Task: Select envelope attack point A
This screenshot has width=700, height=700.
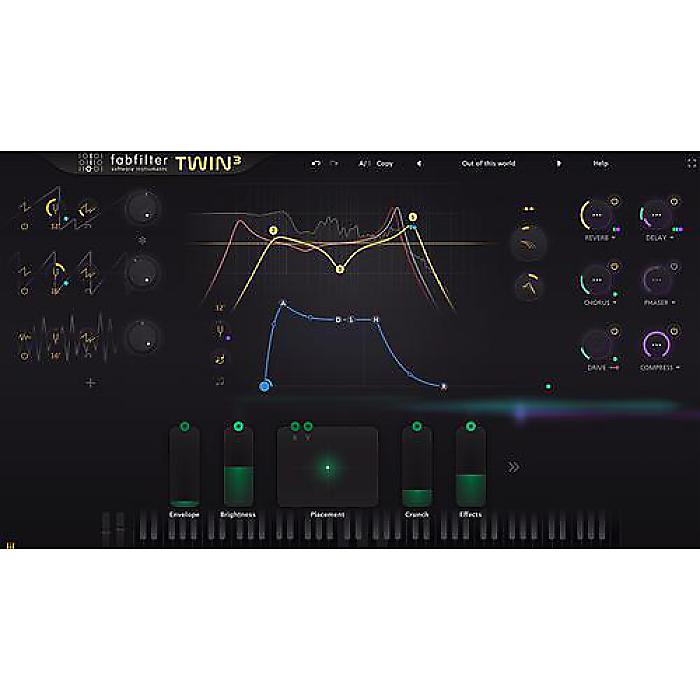Action: click(283, 304)
